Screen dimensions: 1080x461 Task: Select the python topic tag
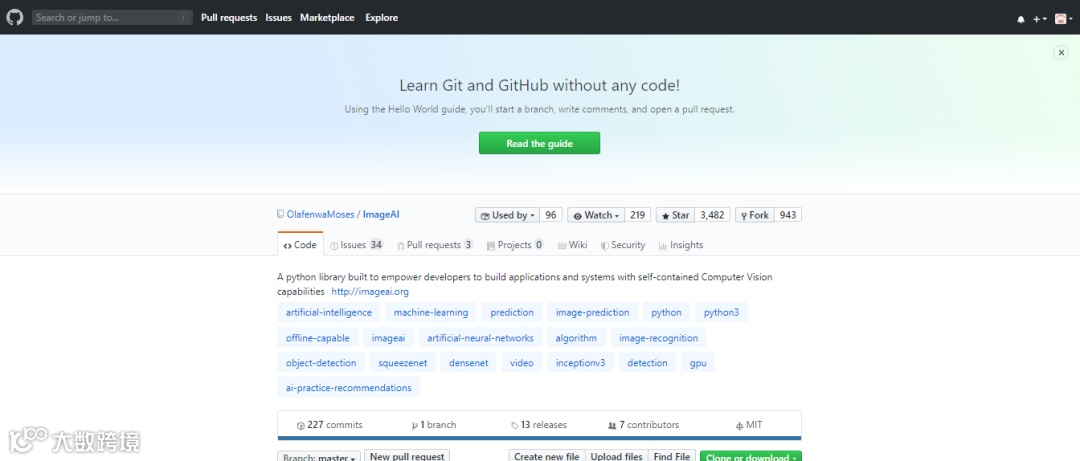[x=666, y=312]
